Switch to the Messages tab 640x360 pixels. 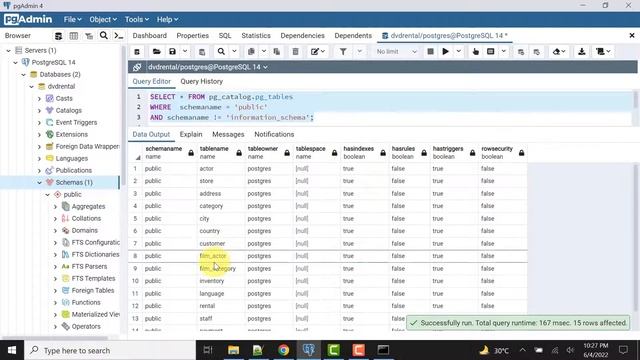coord(228,134)
